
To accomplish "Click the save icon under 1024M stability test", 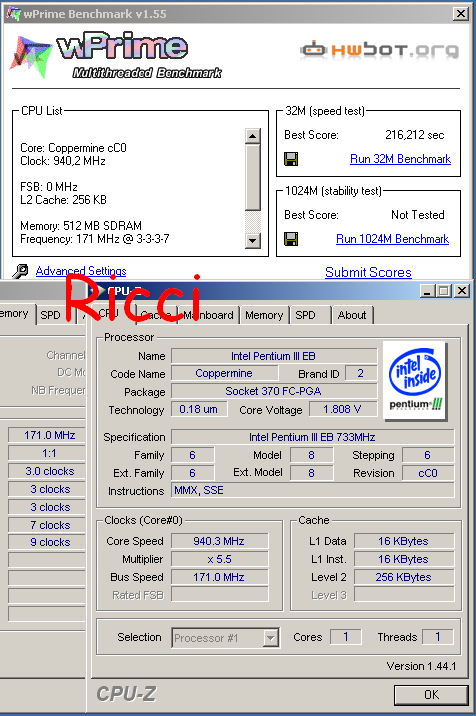I will [x=291, y=239].
